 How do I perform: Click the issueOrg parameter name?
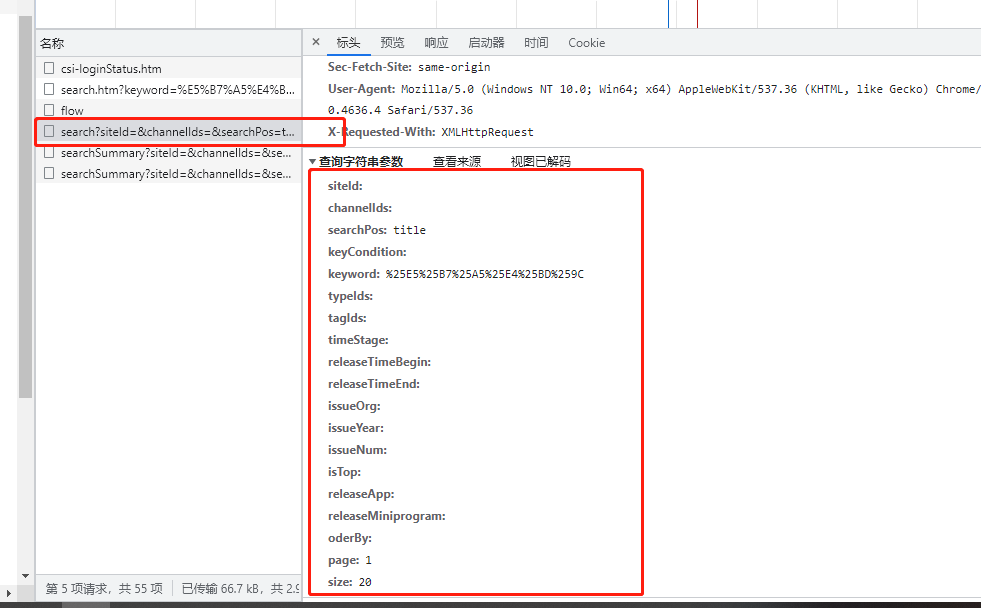pos(353,406)
